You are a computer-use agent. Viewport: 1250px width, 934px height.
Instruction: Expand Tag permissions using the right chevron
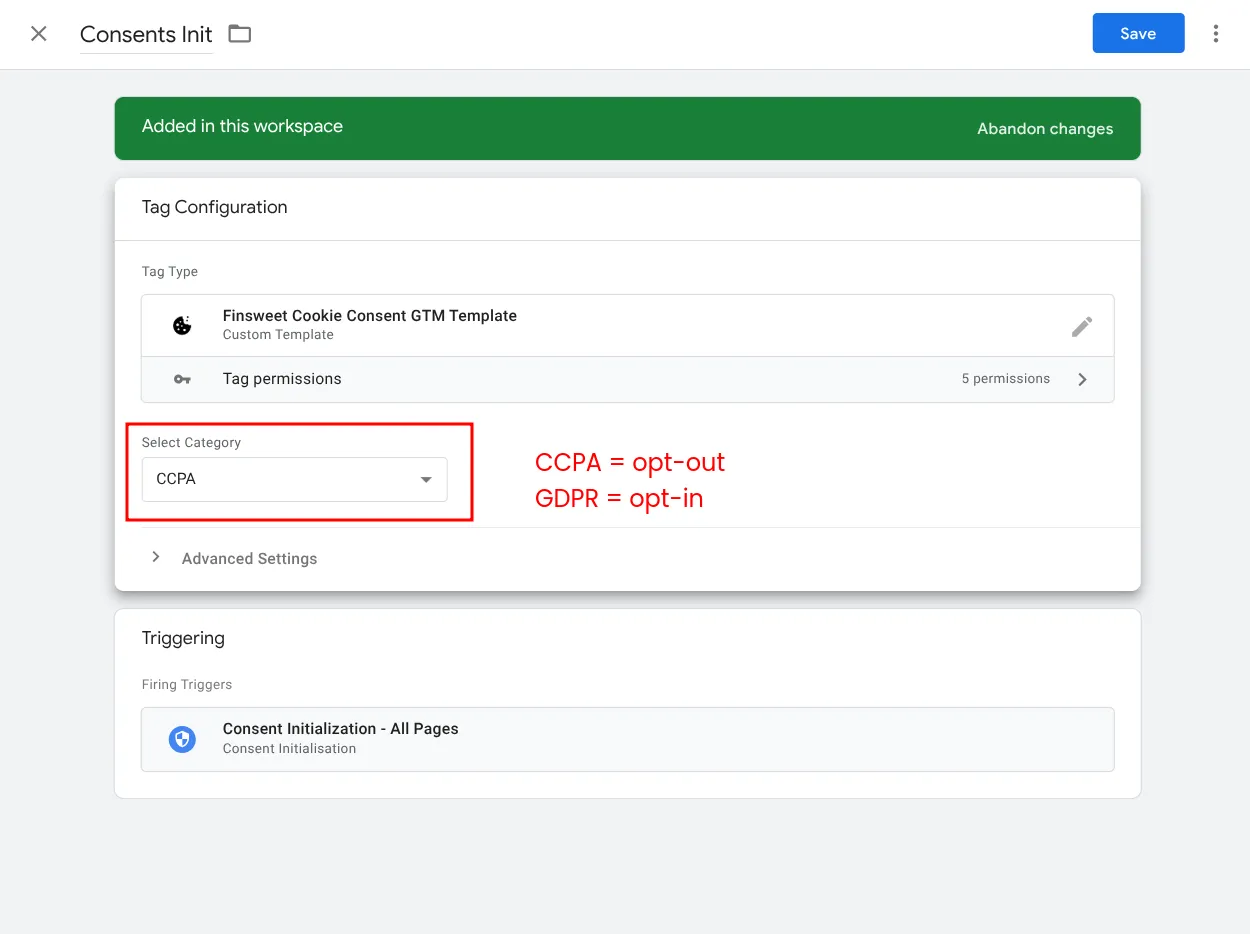pyautogui.click(x=1082, y=379)
